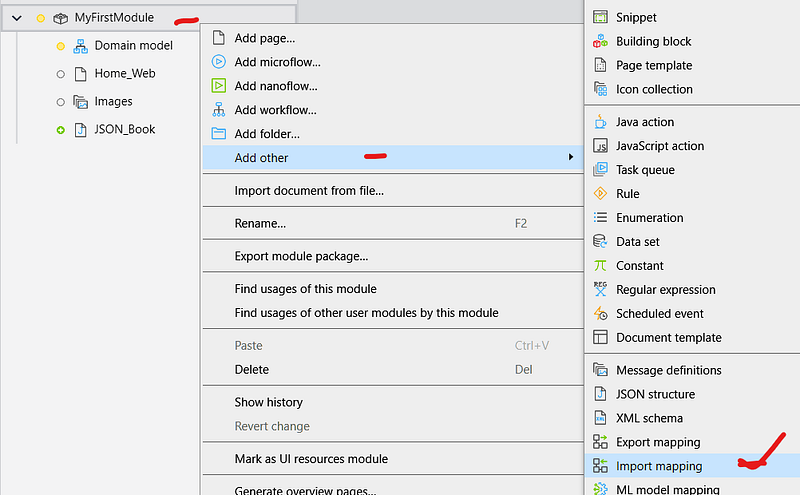The height and width of the screenshot is (495, 800).
Task: Click the Domain model diagram icon
Action: [81, 46]
